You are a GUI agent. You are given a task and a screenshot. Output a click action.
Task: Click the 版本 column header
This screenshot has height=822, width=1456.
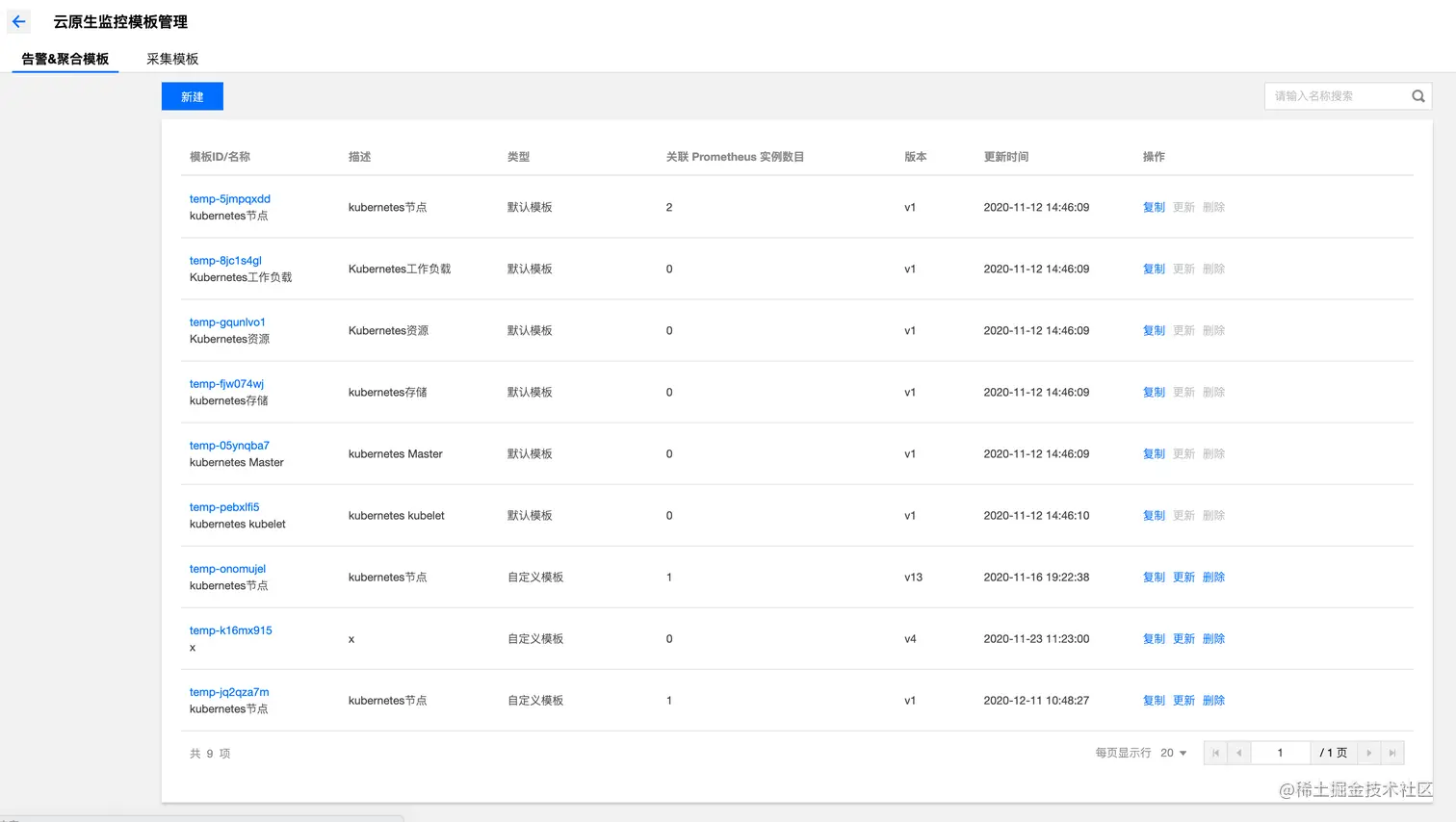pos(916,156)
